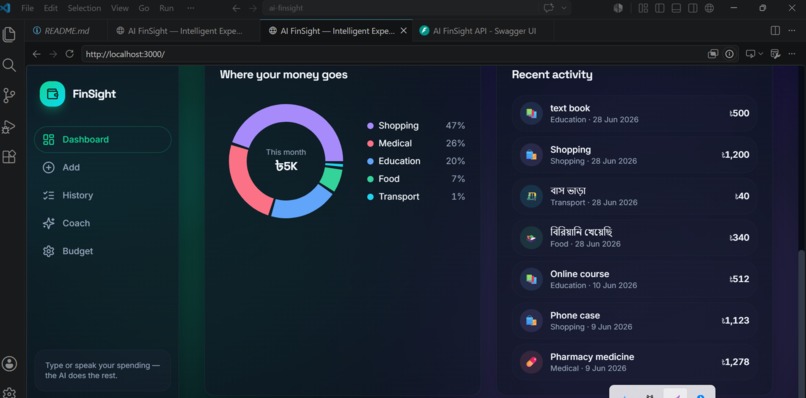The width and height of the screenshot is (806, 398).
Task: Select the Phone case activity row
Action: [634, 320]
